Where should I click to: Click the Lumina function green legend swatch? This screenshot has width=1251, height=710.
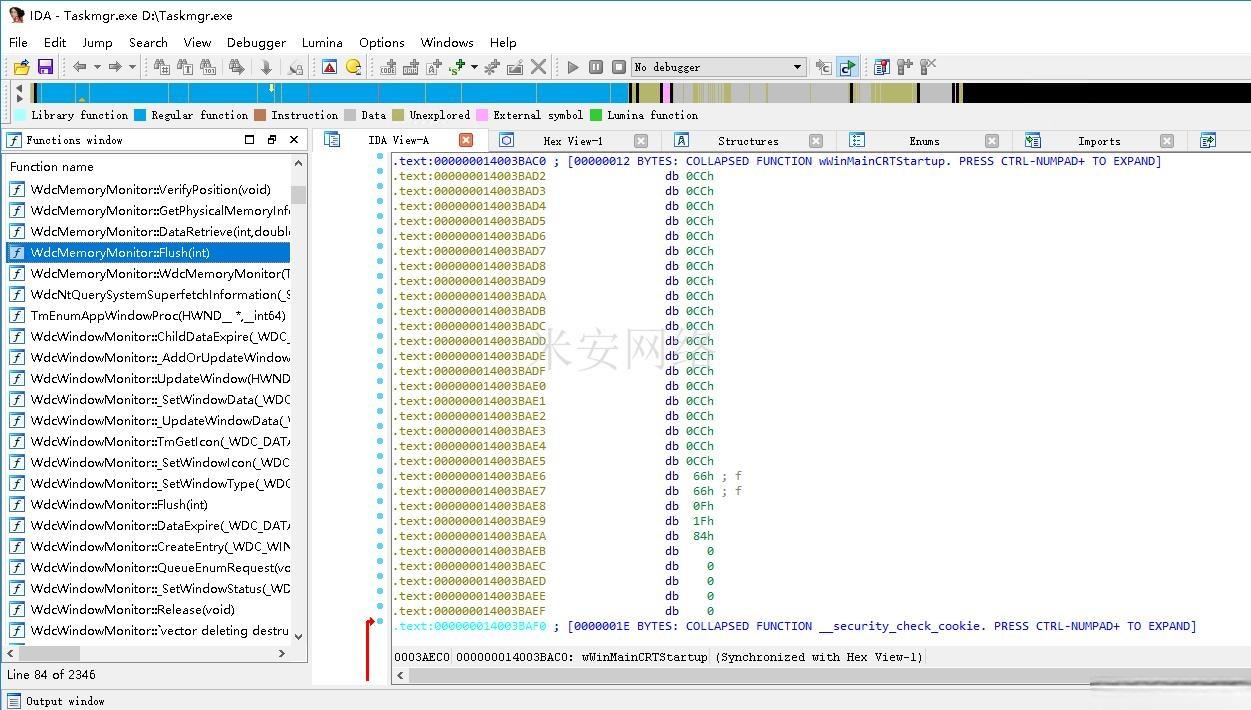597,115
